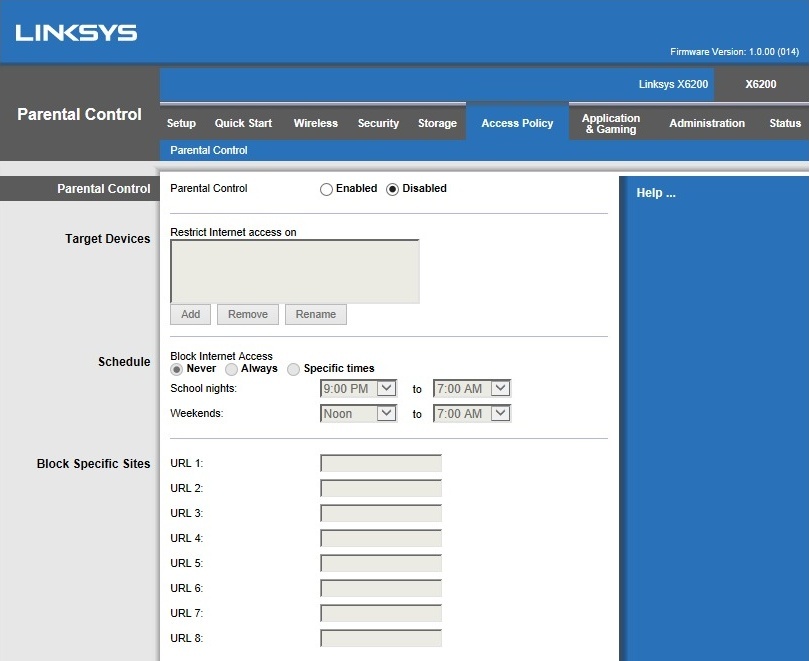Choose Specific times for blocking
Viewport: 809px width, 661px height.
(x=292, y=368)
